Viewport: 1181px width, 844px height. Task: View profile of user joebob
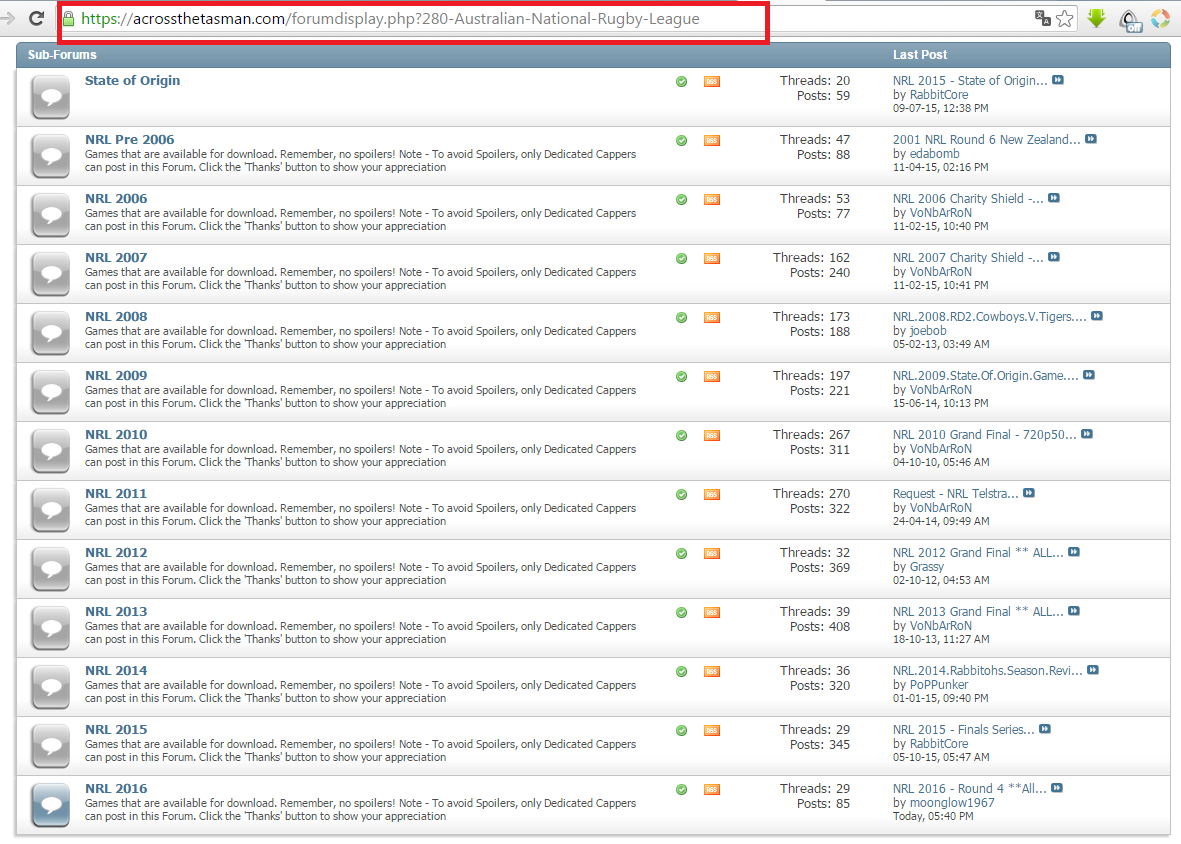click(928, 331)
